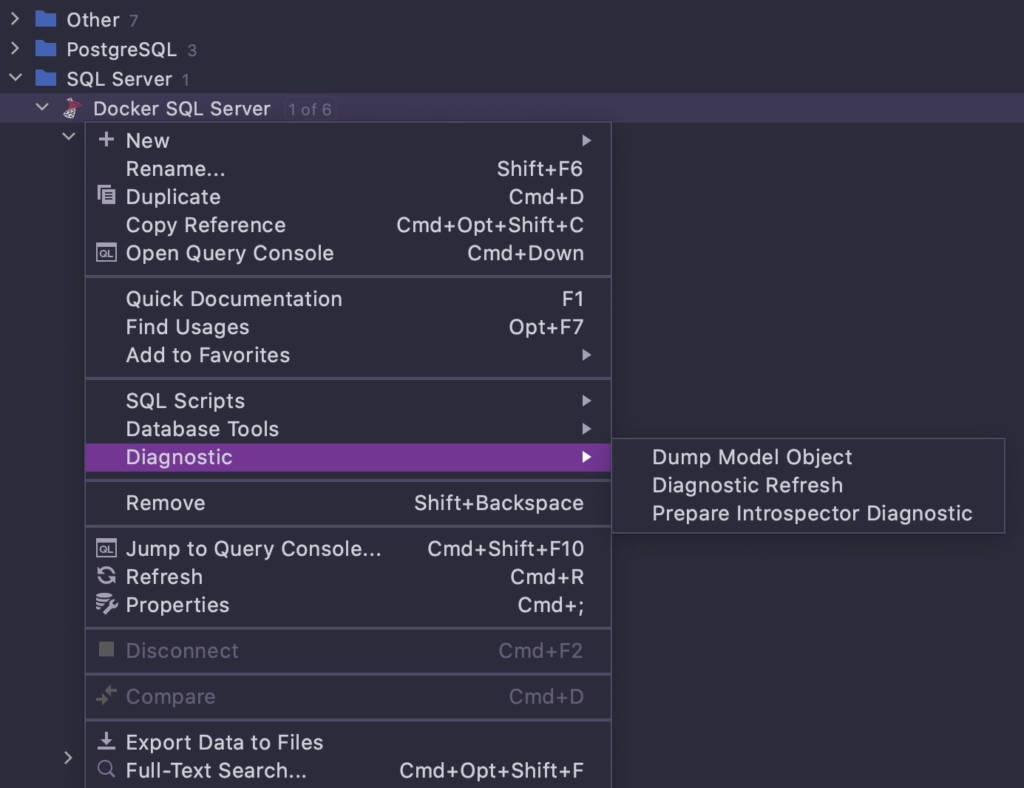Screen dimensions: 1024x788
Task: Click the Jump to Query Console icon
Action: click(106, 548)
